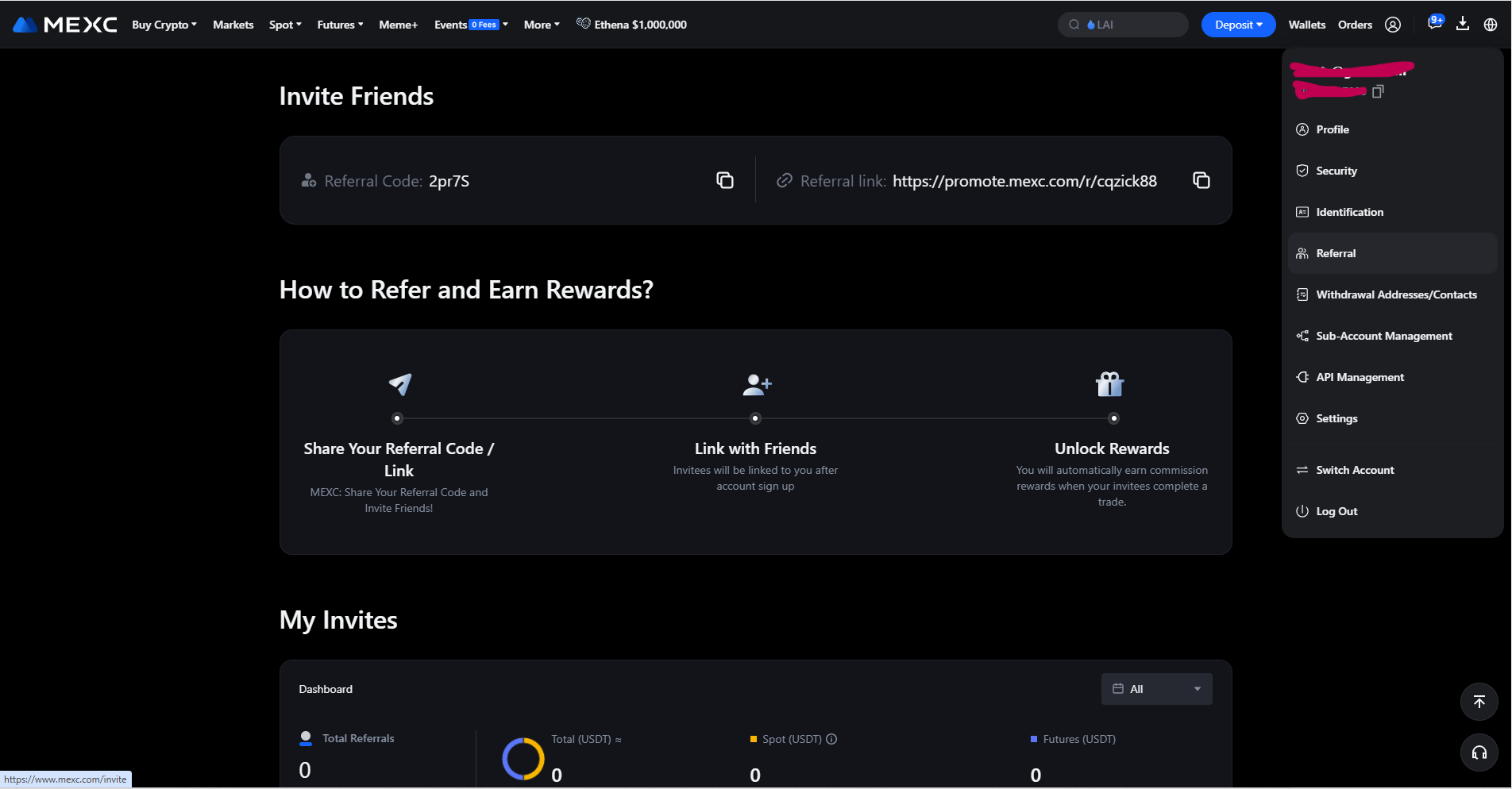Open the language globe selector
This screenshot has width=1512, height=789.
pyautogui.click(x=1491, y=24)
